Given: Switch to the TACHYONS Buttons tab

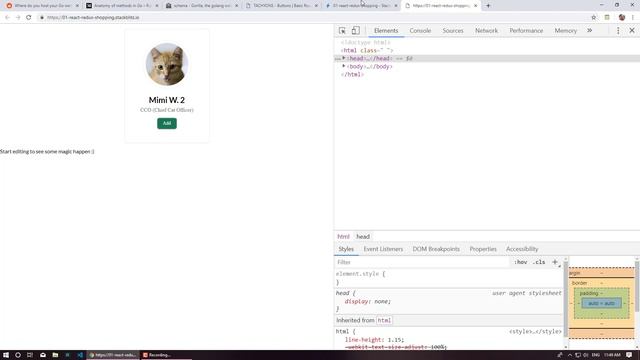Looking at the screenshot, I should point(282,6).
